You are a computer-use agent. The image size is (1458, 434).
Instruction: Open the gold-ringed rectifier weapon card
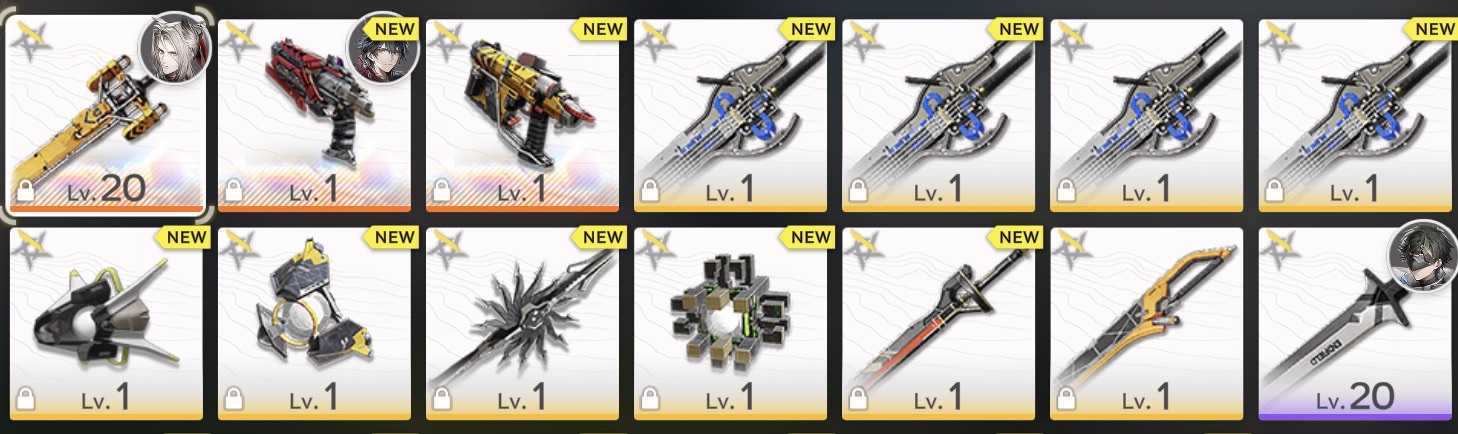314,323
